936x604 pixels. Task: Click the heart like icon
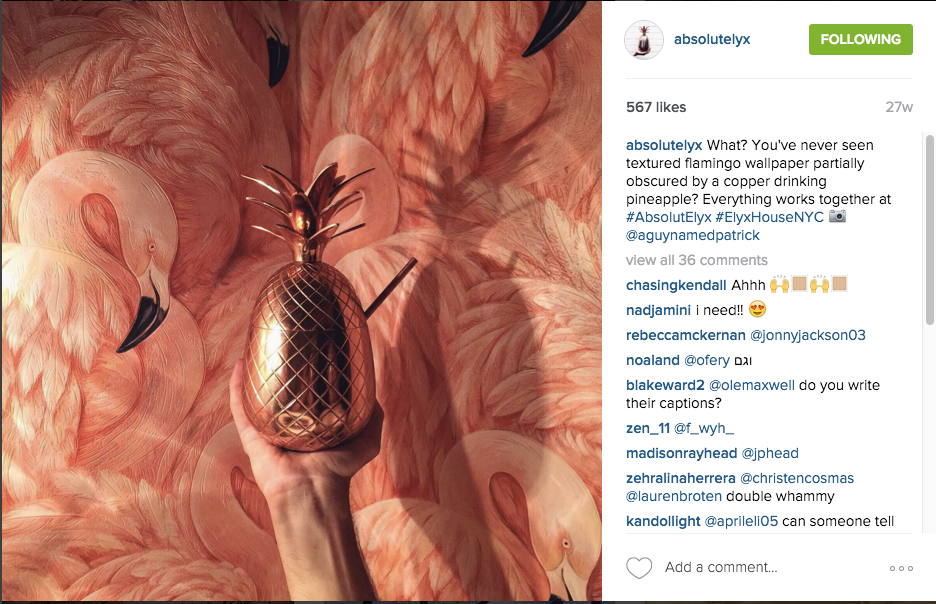639,568
